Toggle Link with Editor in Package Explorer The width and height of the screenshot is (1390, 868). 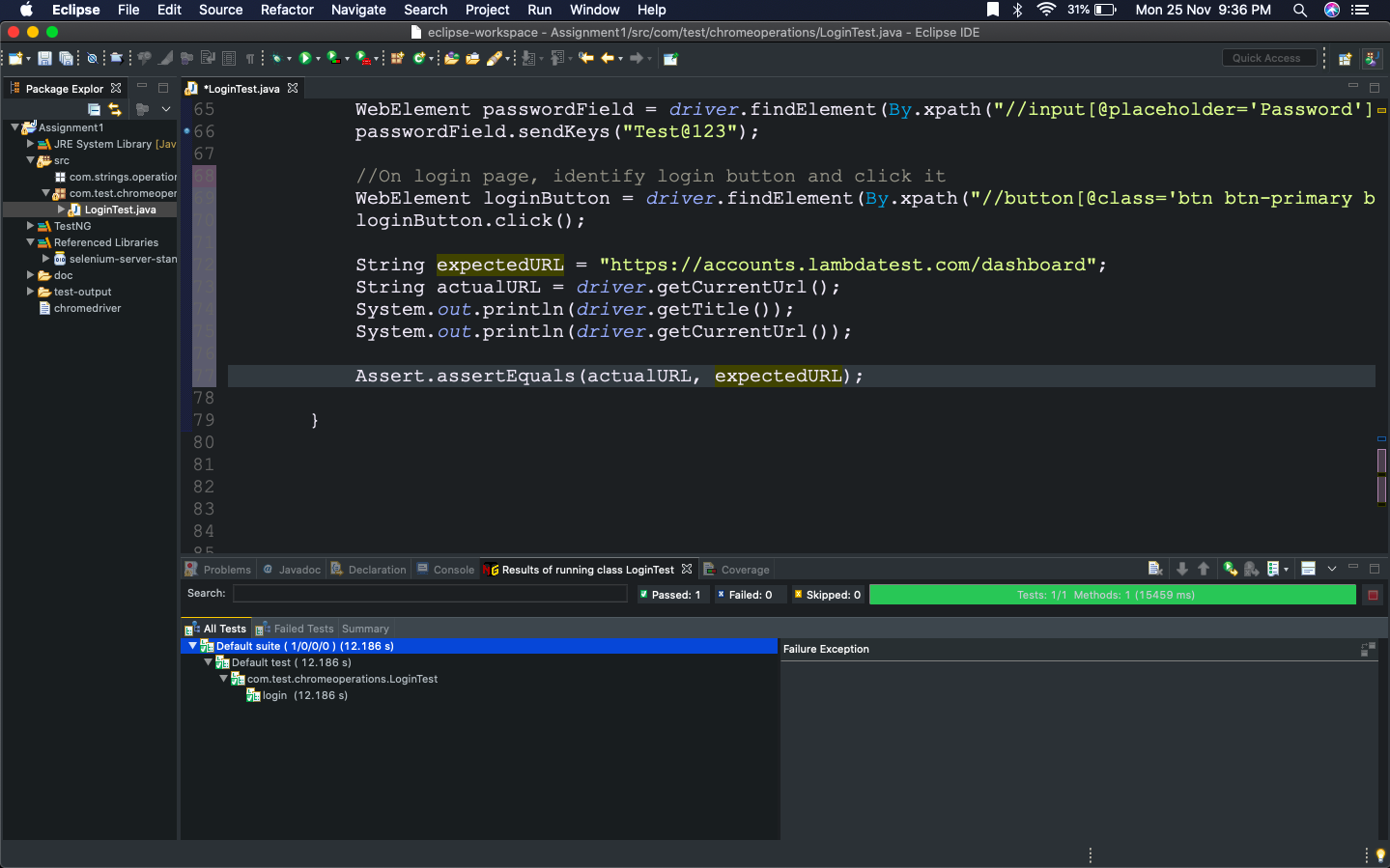coord(115,110)
